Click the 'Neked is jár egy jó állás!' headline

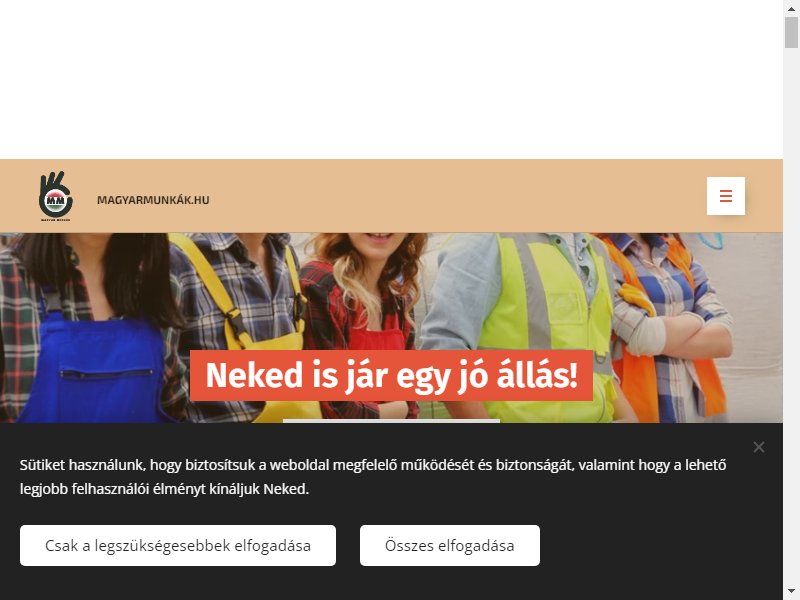(x=391, y=375)
